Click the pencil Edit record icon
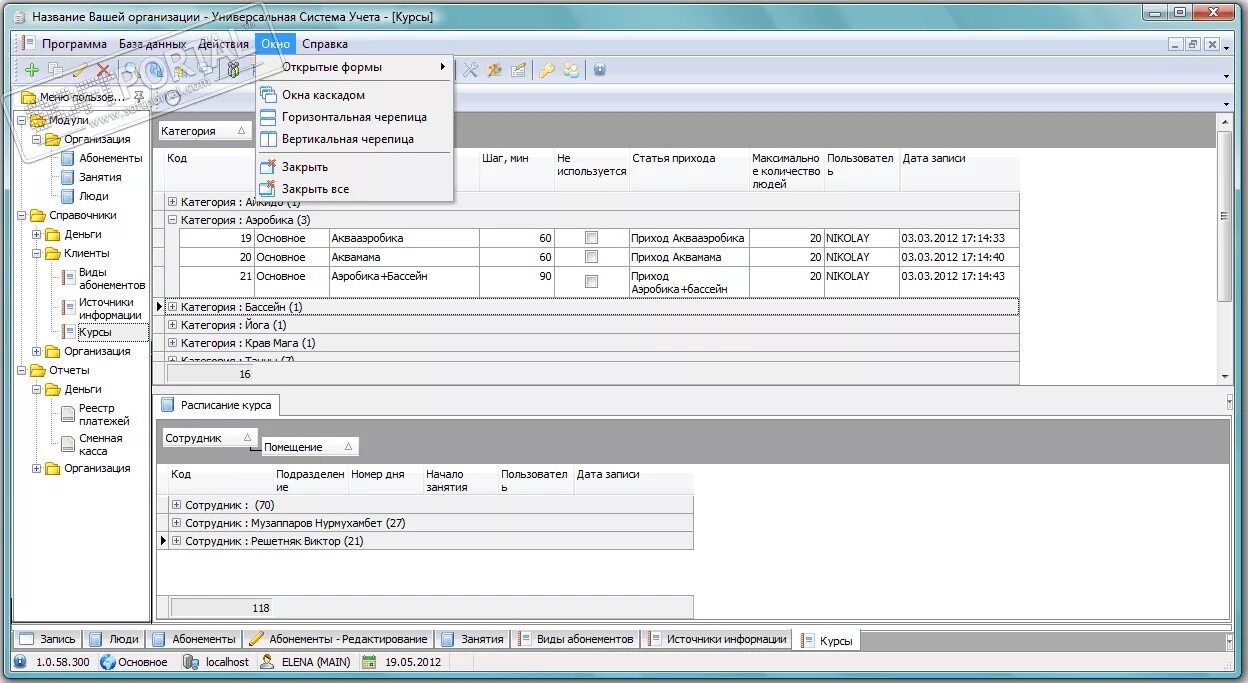The height and width of the screenshot is (683, 1248). pos(80,70)
